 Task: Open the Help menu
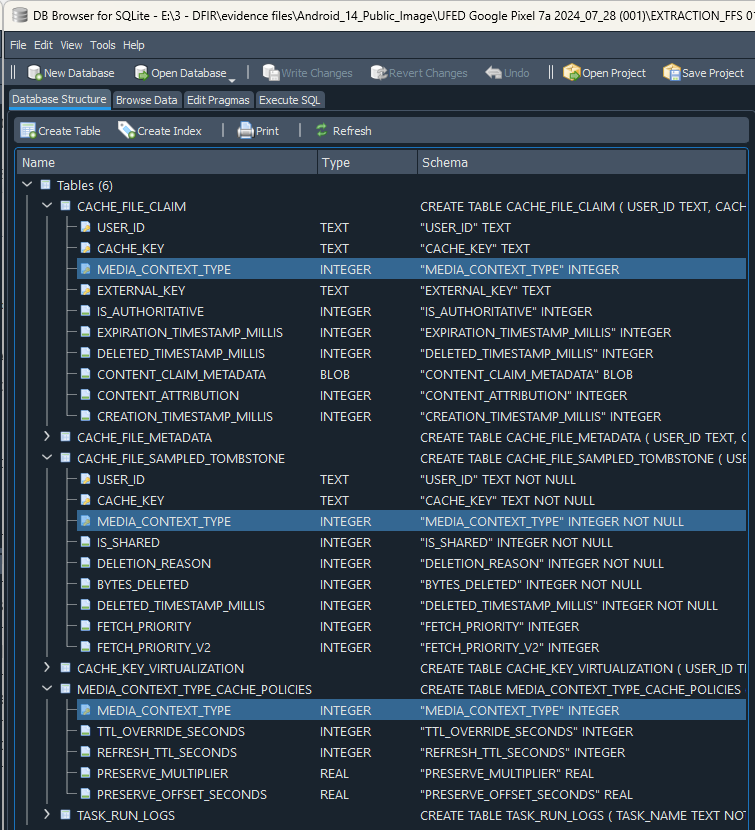tap(133, 45)
